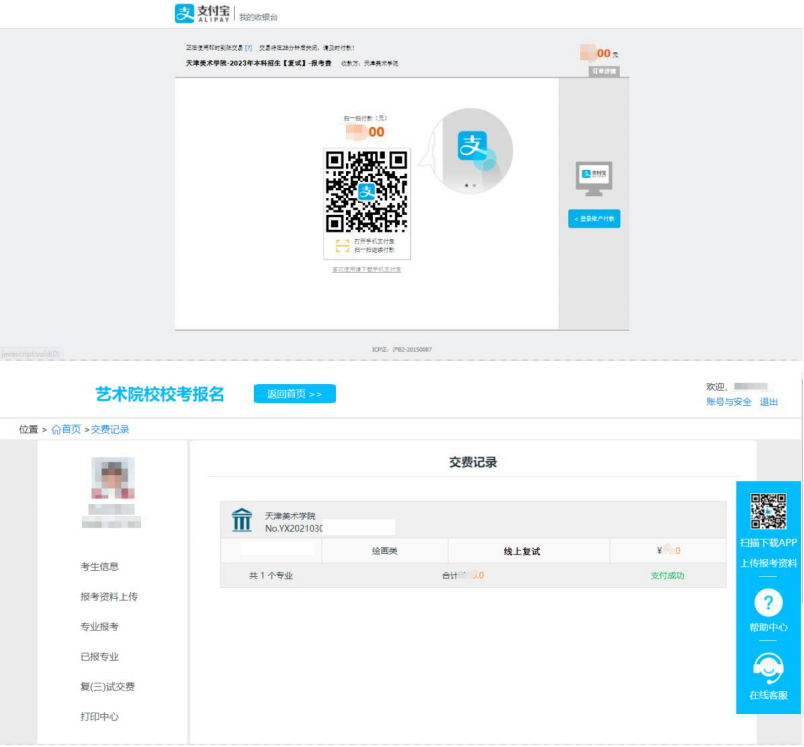Open 报考资料上传 in the sidebar

point(109,597)
